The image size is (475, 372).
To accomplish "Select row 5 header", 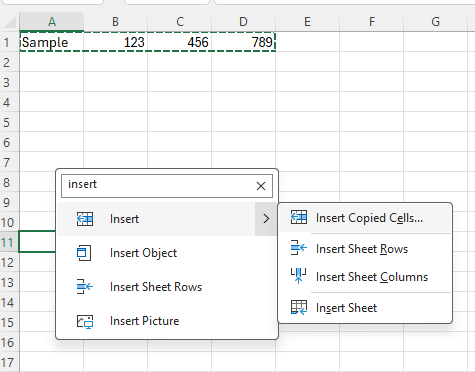I will click(x=9, y=122).
